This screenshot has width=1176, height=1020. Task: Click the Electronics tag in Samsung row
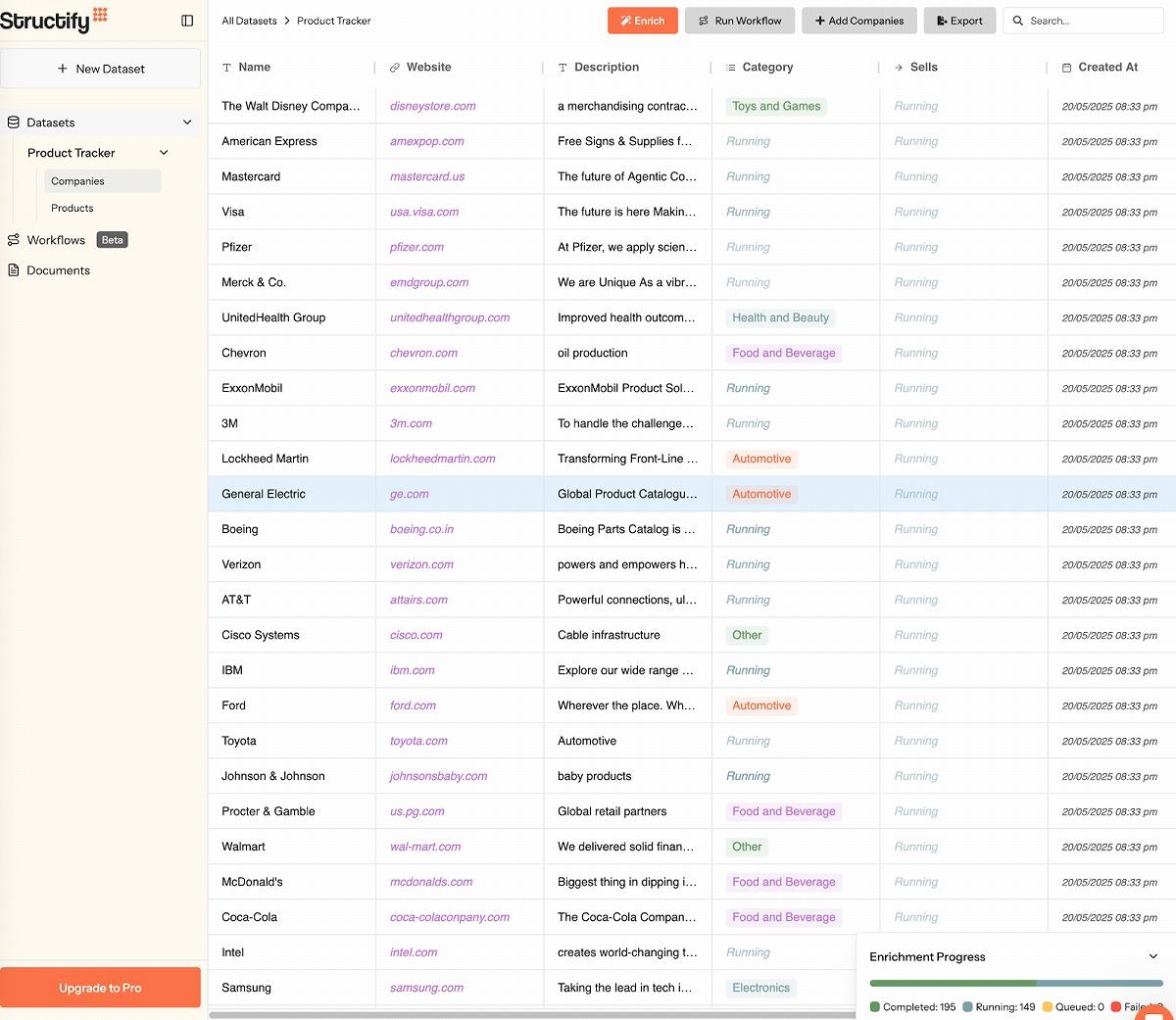[760, 988]
